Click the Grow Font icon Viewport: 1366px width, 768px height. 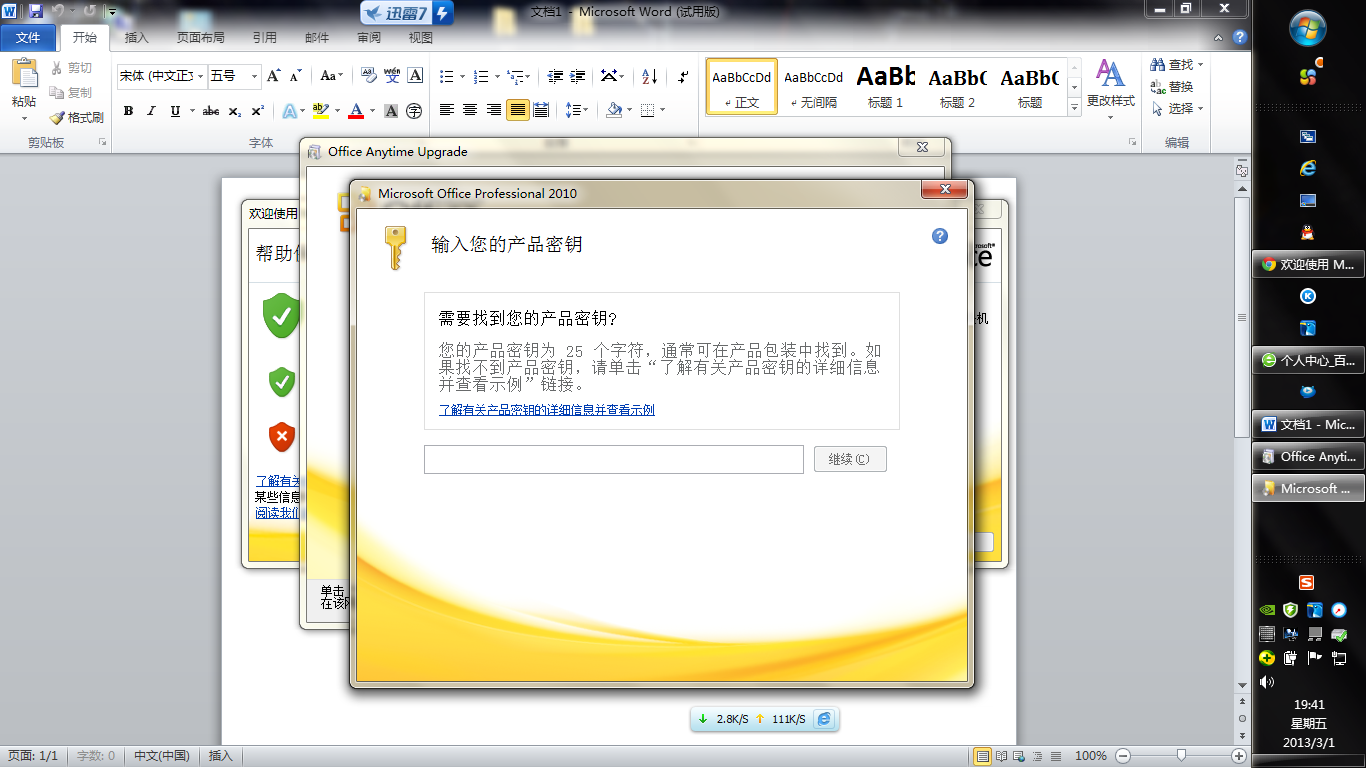(x=274, y=76)
